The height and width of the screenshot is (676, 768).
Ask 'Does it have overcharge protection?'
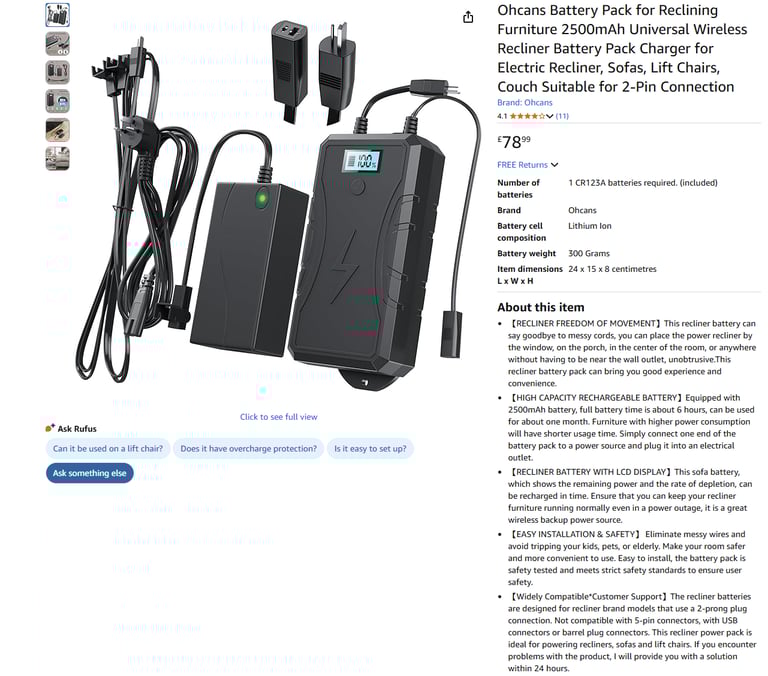(x=248, y=449)
